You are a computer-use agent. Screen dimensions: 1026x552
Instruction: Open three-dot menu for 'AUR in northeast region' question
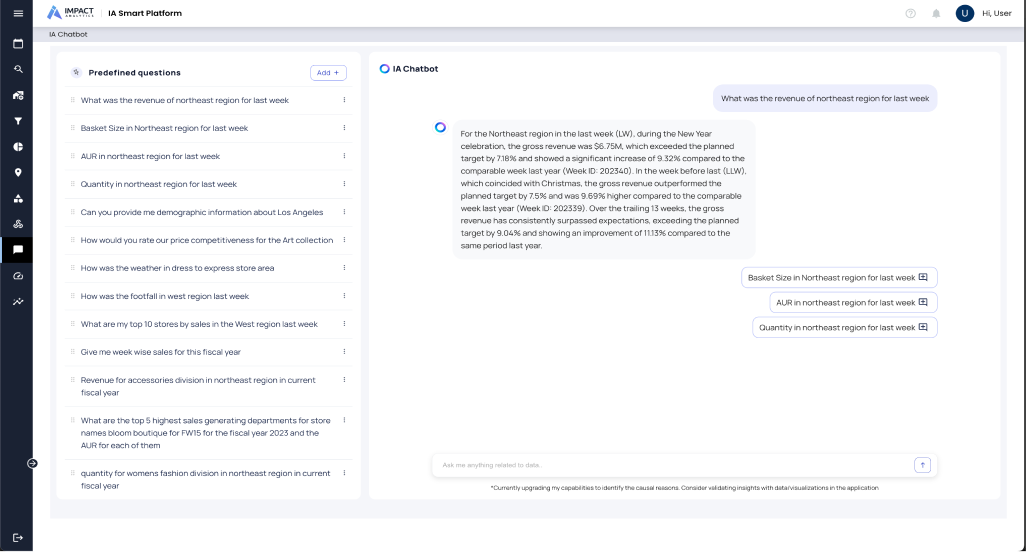(344, 156)
